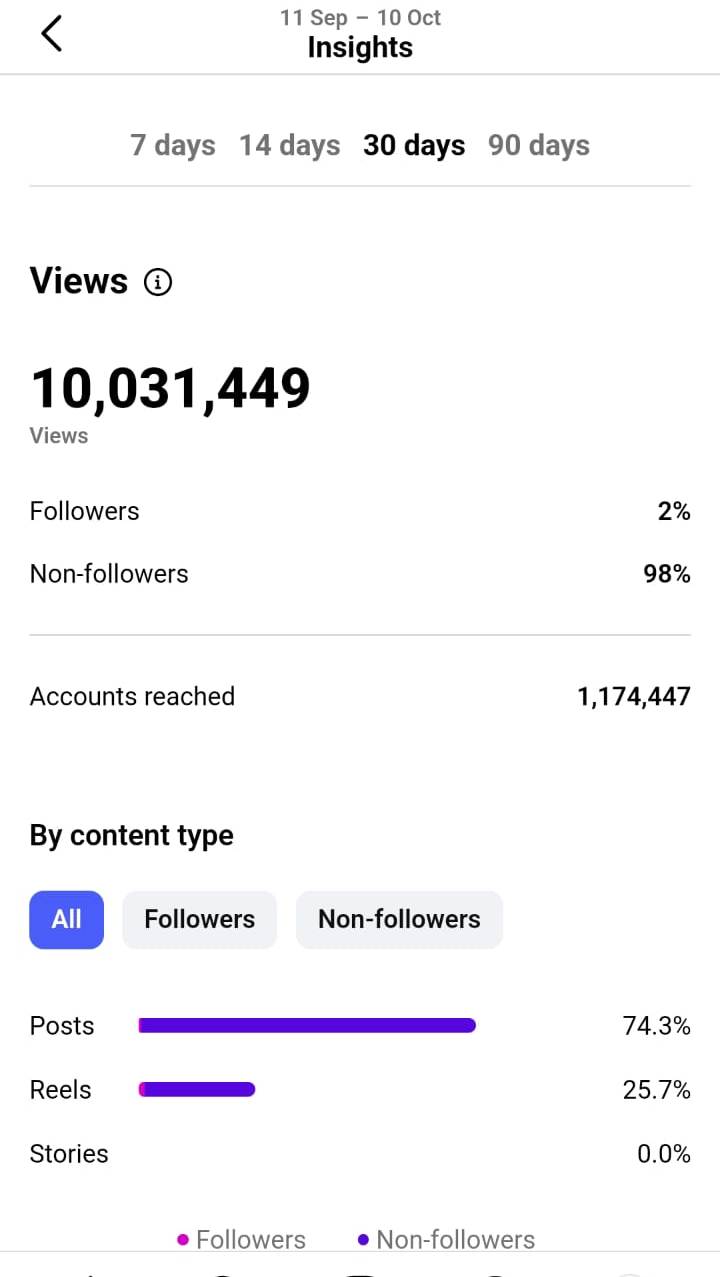
Task: Switch to the 7 days range
Action: 173,146
